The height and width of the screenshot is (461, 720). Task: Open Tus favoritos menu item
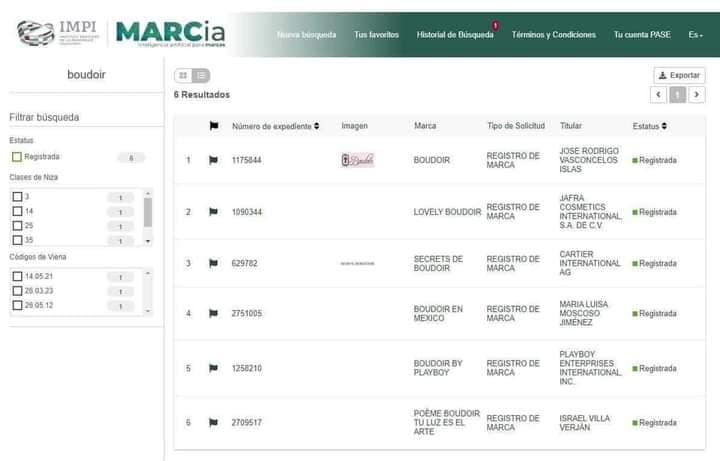[376, 35]
